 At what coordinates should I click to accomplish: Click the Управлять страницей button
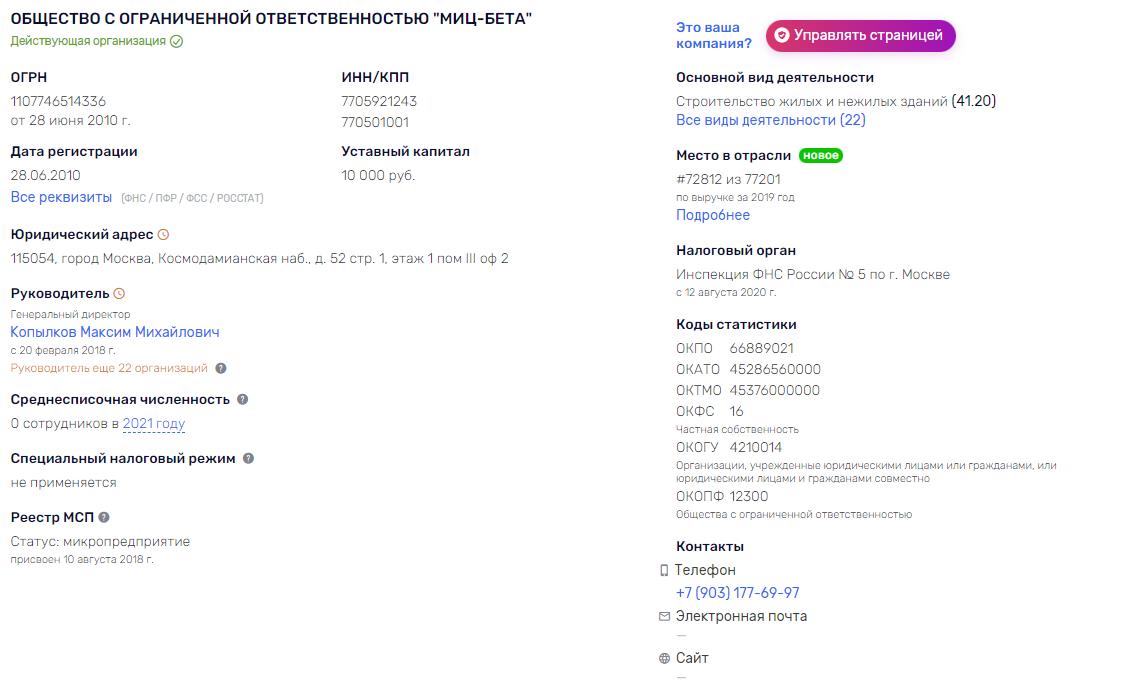[860, 36]
